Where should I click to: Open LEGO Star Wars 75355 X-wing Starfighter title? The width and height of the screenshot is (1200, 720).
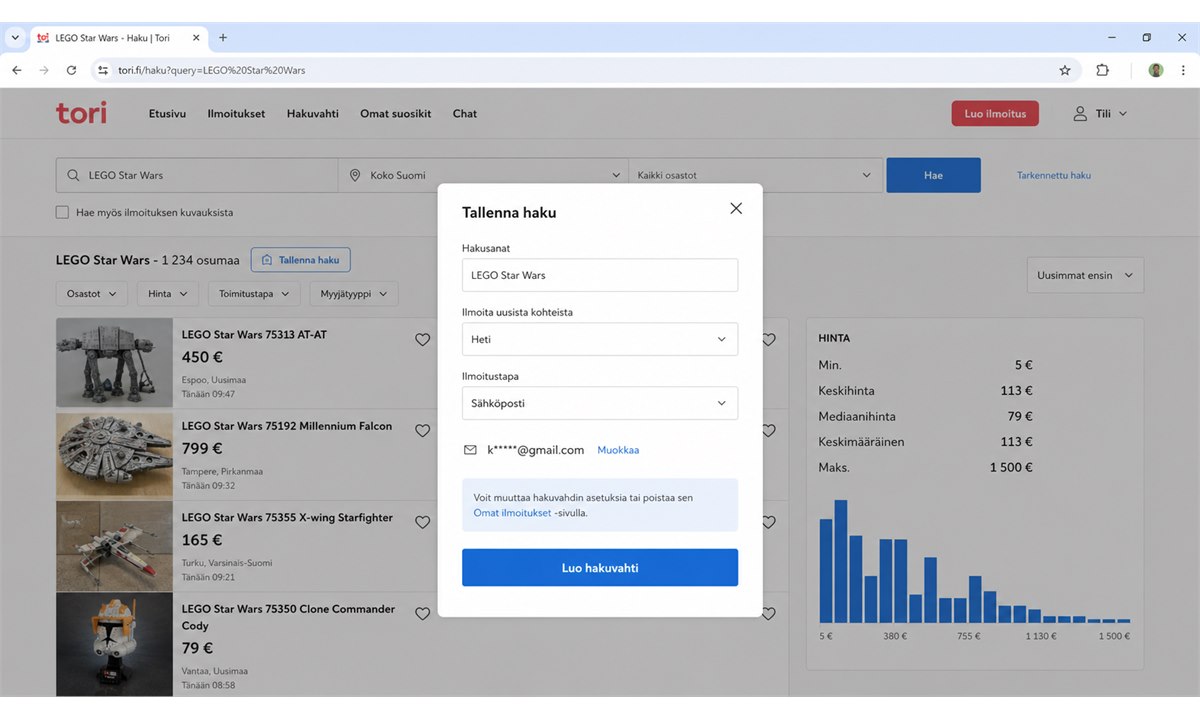tap(287, 518)
